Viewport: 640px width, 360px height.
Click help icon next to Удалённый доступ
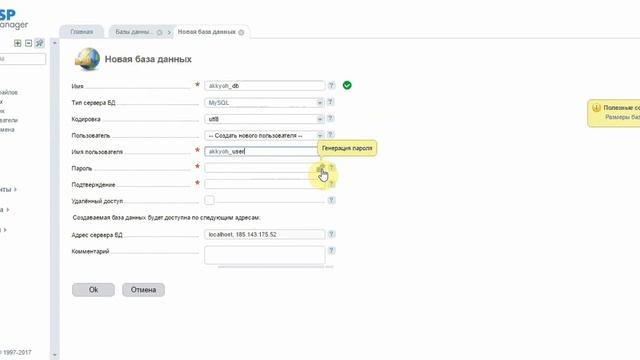pos(331,200)
